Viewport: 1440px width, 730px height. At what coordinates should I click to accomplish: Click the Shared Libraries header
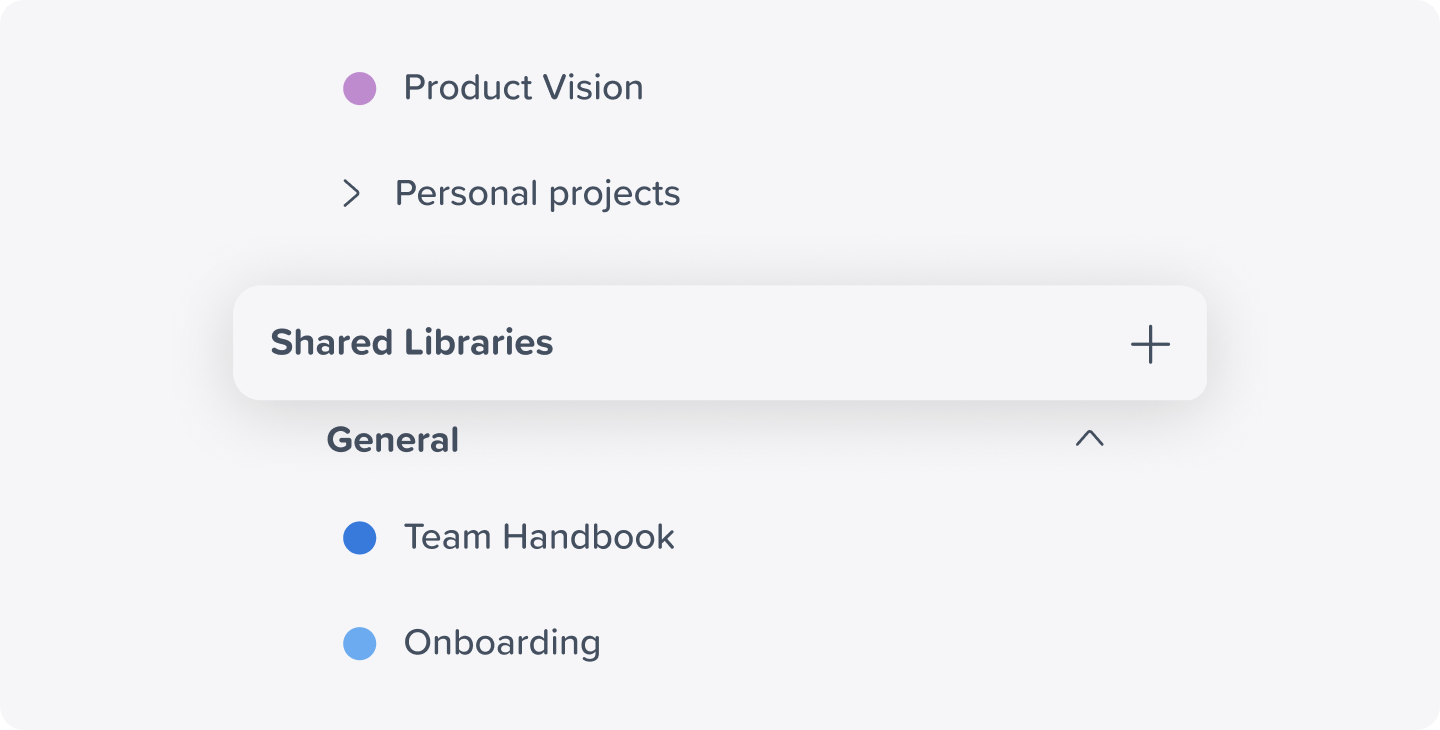pyautogui.click(x=411, y=343)
